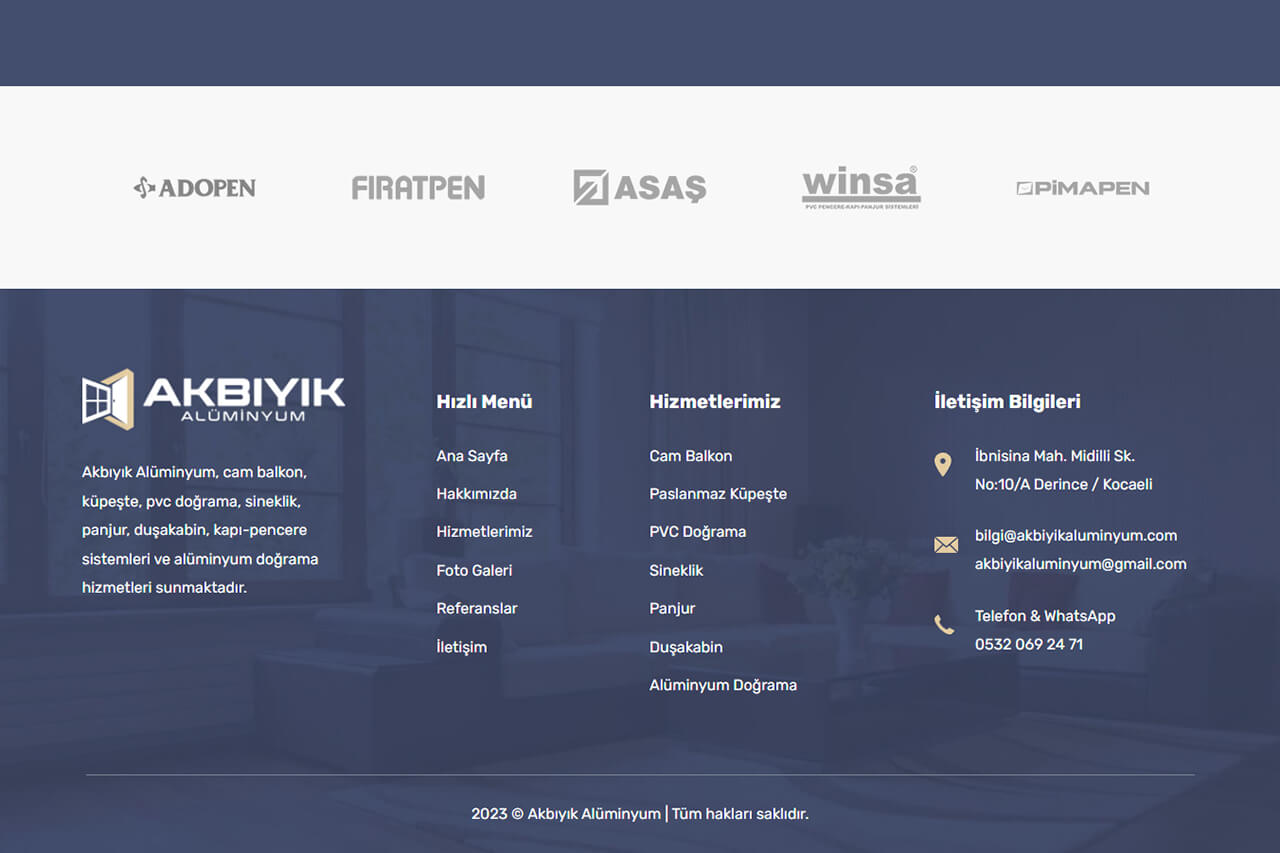Click the Adopen brand logo
Viewport: 1280px width, 853px height.
[x=195, y=188]
